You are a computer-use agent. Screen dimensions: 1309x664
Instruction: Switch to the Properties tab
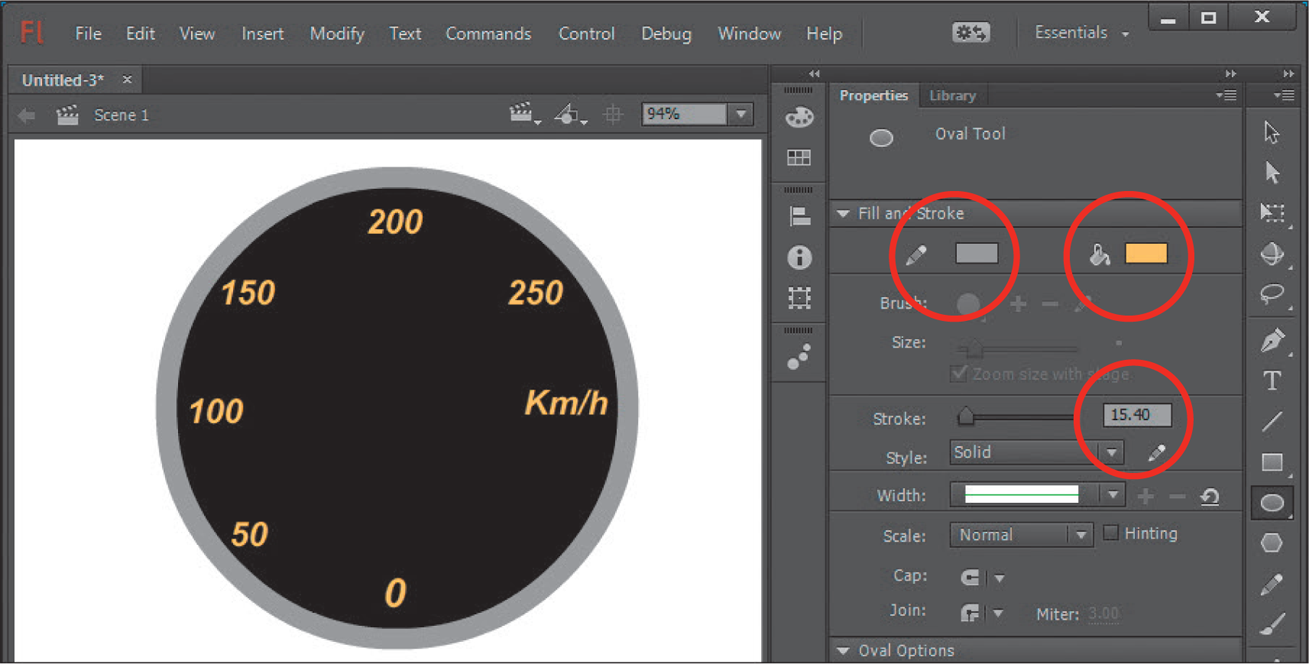pos(873,95)
